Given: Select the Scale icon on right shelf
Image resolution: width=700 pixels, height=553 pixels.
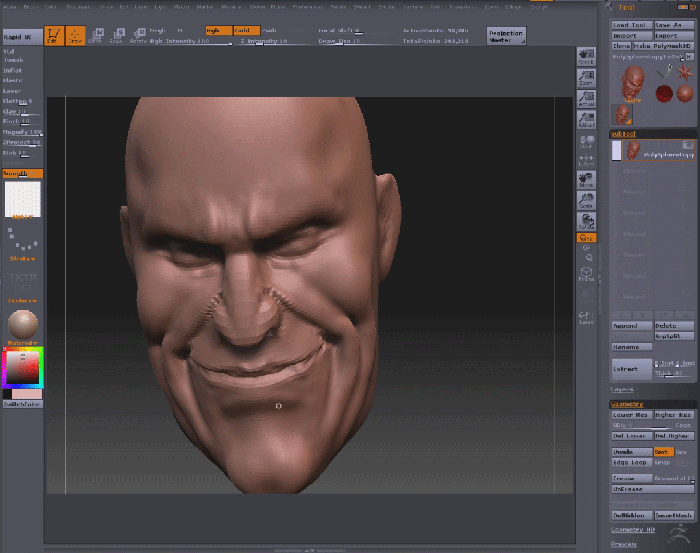Looking at the screenshot, I should tap(586, 200).
